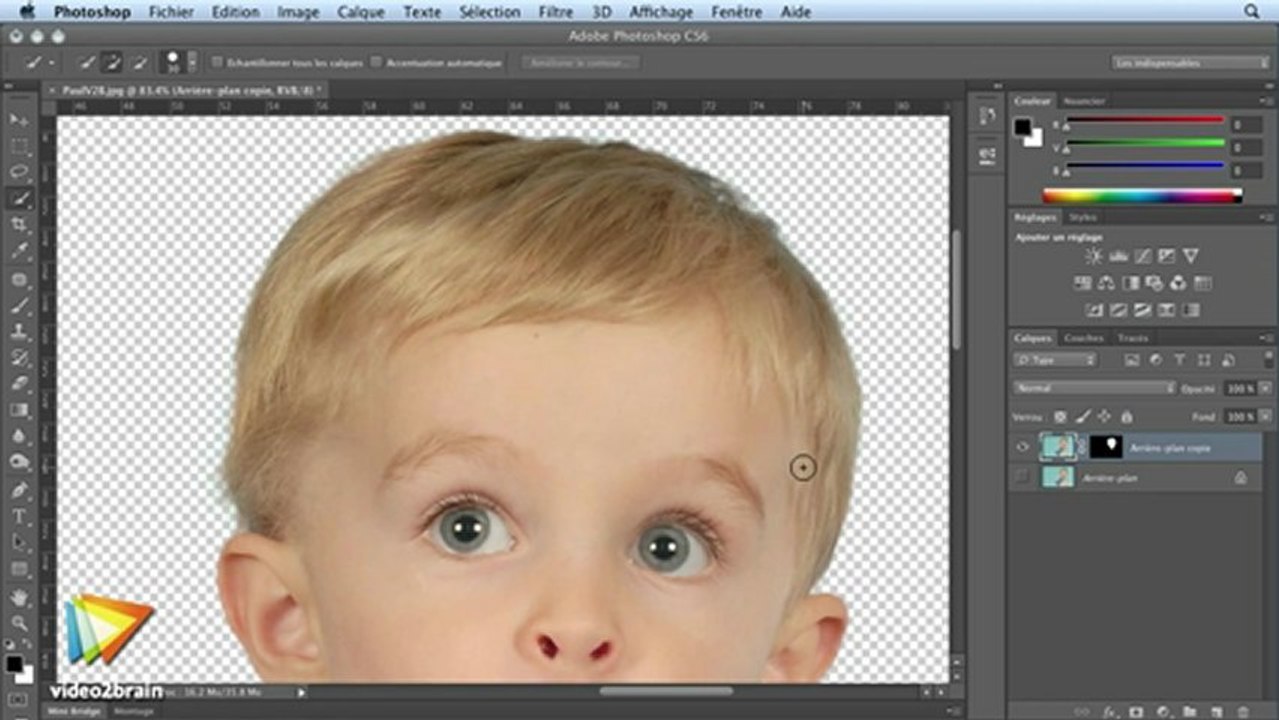
Task: Open the Sélection menu
Action: tap(490, 12)
